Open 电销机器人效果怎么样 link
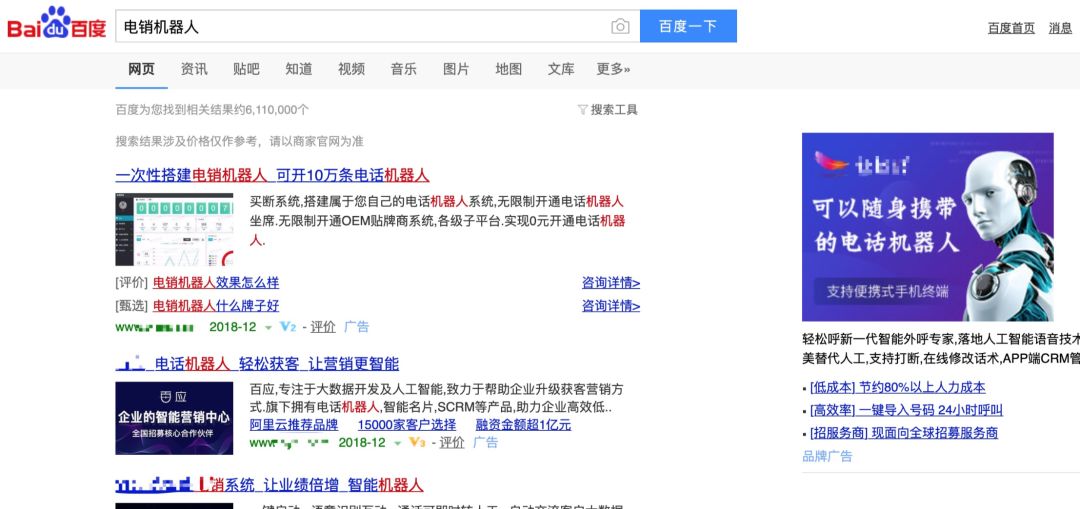The width and height of the screenshot is (1080, 509). pos(216,282)
